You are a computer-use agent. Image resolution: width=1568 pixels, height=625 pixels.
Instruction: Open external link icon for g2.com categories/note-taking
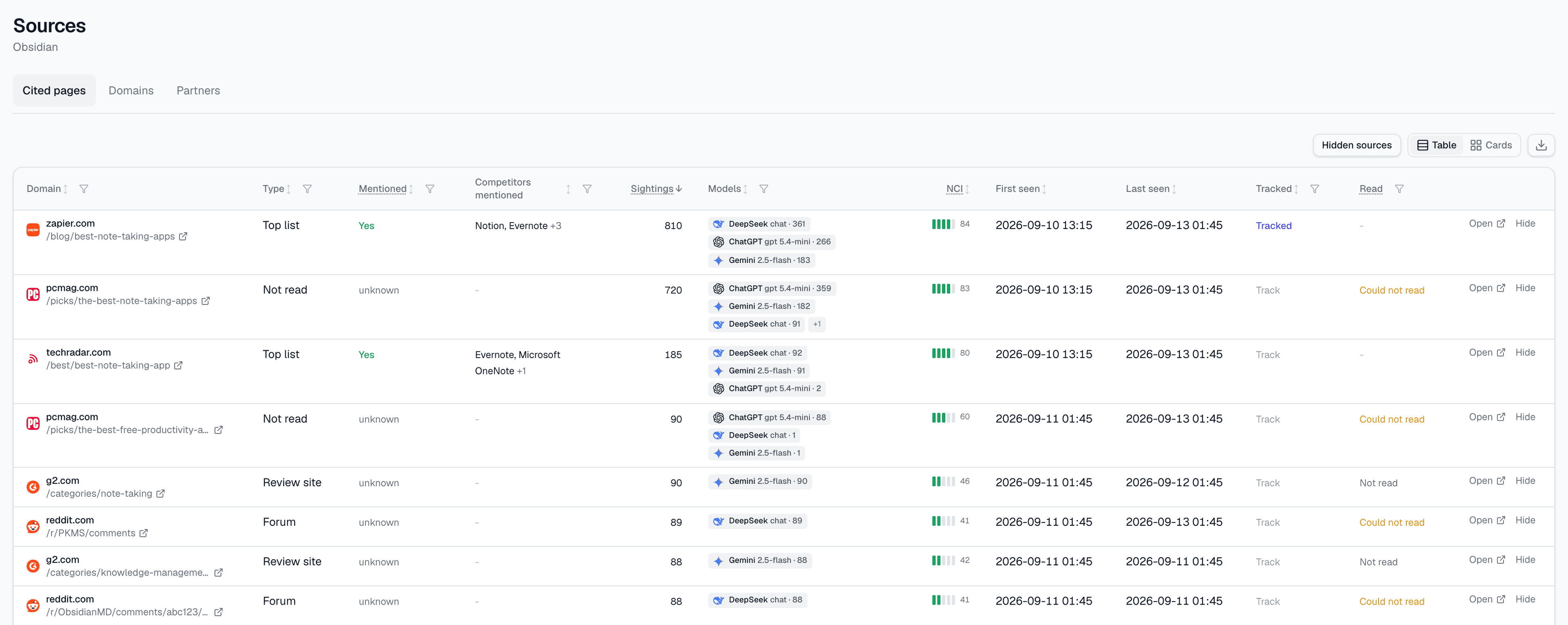(161, 494)
